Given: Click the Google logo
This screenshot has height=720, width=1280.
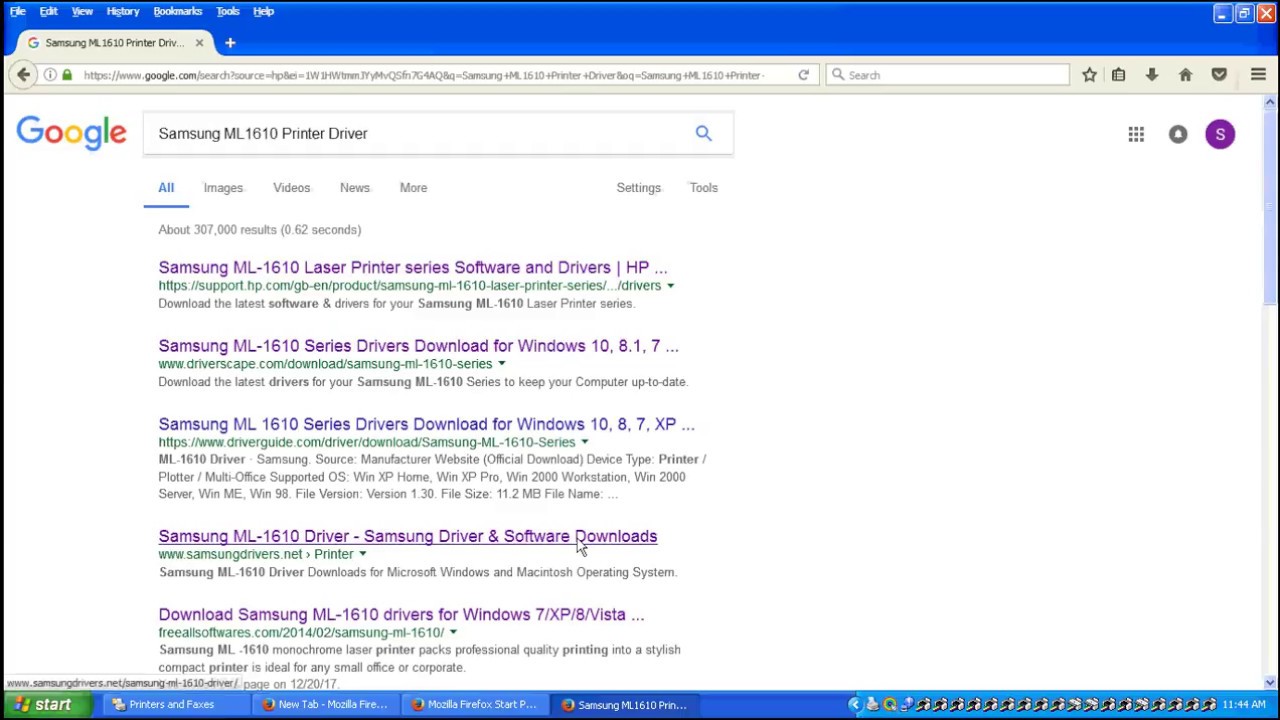Looking at the screenshot, I should (x=71, y=133).
